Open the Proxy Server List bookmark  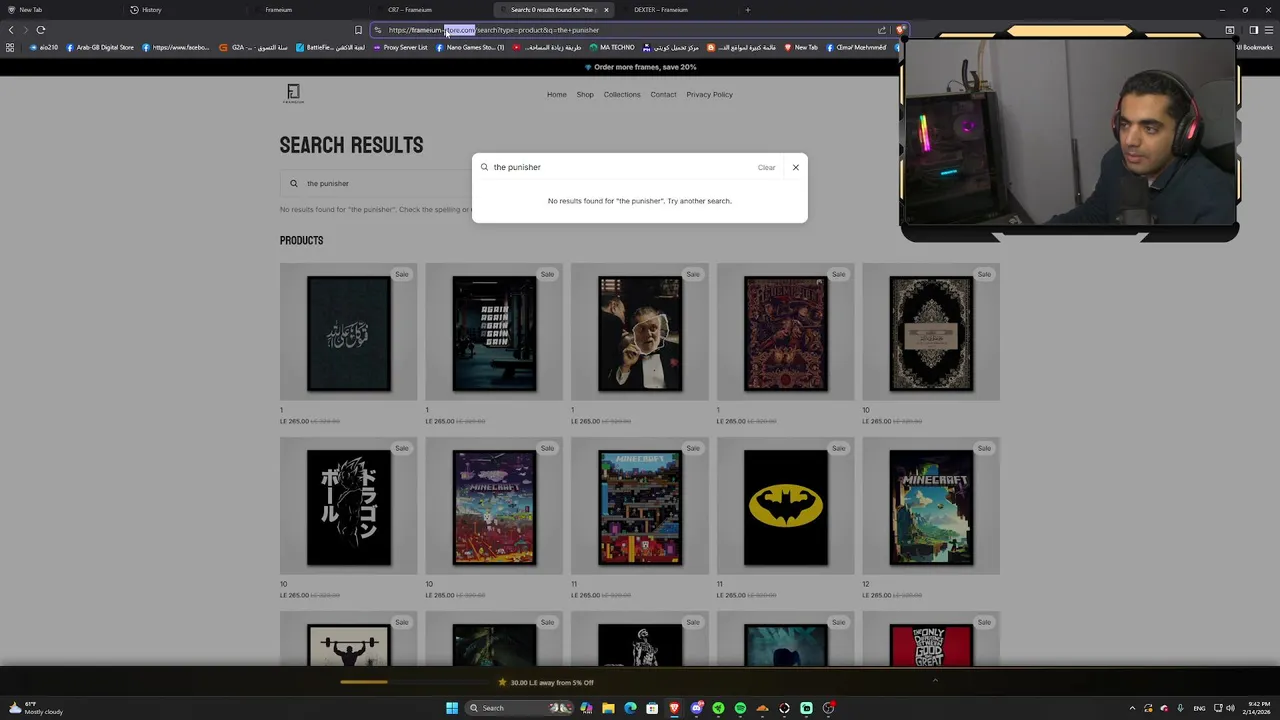pos(400,47)
